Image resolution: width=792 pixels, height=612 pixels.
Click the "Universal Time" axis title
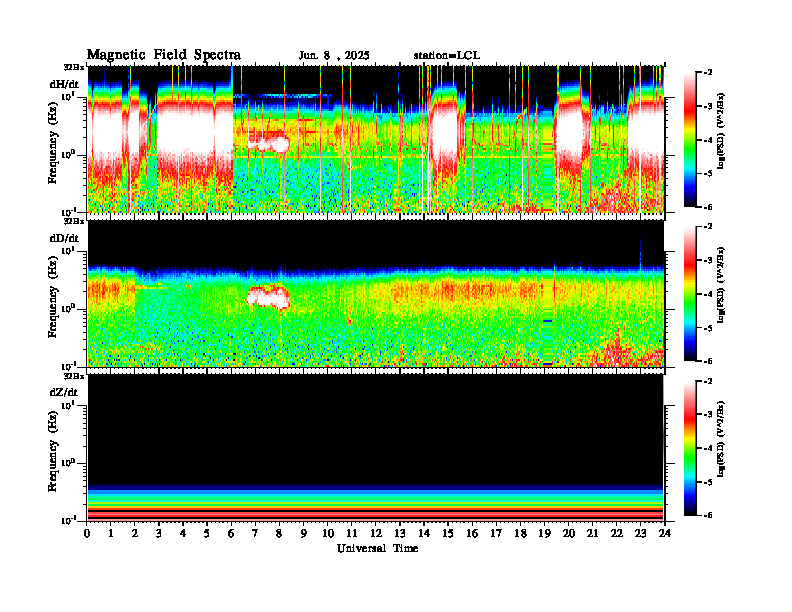click(377, 548)
